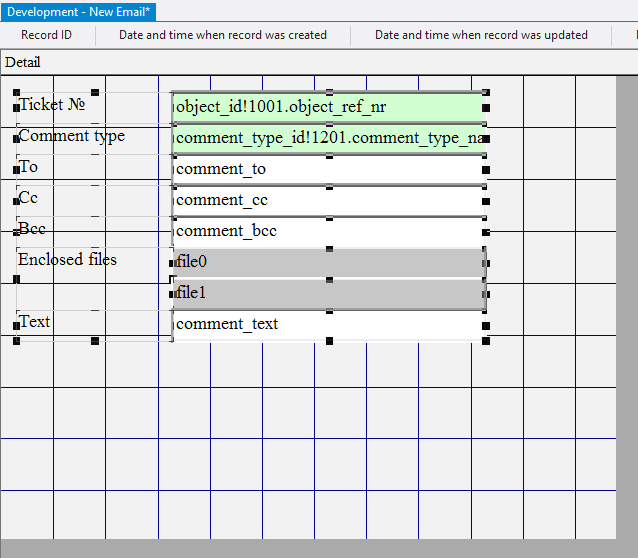The image size is (638, 558).
Task: Select the record created date column header
Action: click(223, 35)
